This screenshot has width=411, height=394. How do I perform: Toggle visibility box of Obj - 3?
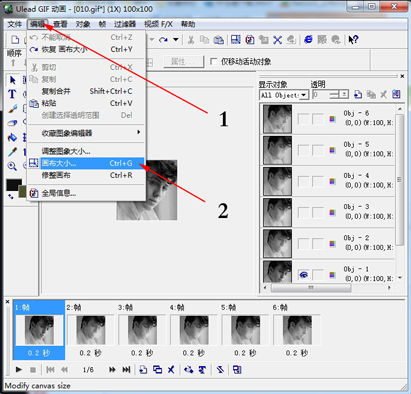coord(303,212)
